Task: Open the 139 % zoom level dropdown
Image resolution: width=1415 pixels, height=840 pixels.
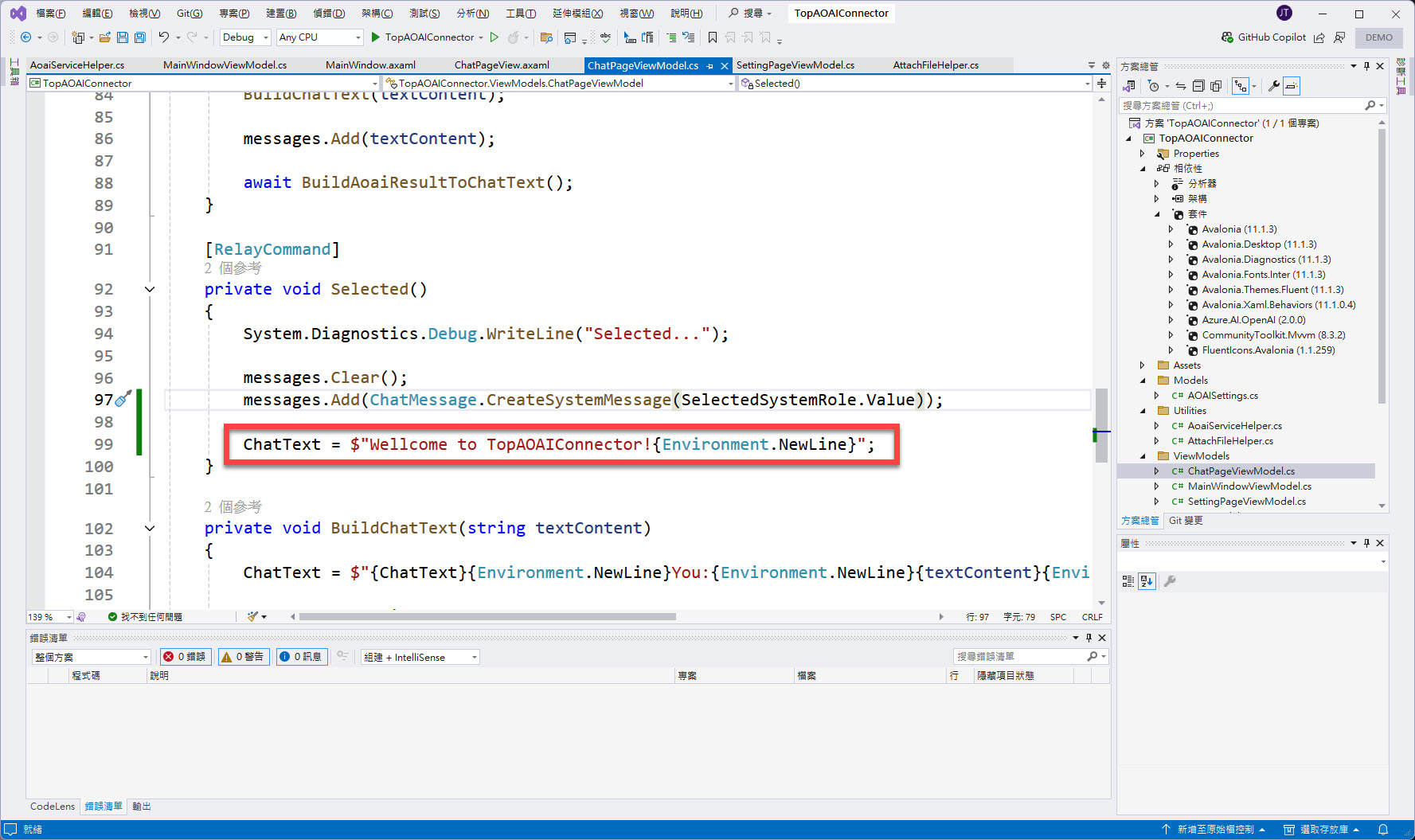Action: [x=49, y=617]
